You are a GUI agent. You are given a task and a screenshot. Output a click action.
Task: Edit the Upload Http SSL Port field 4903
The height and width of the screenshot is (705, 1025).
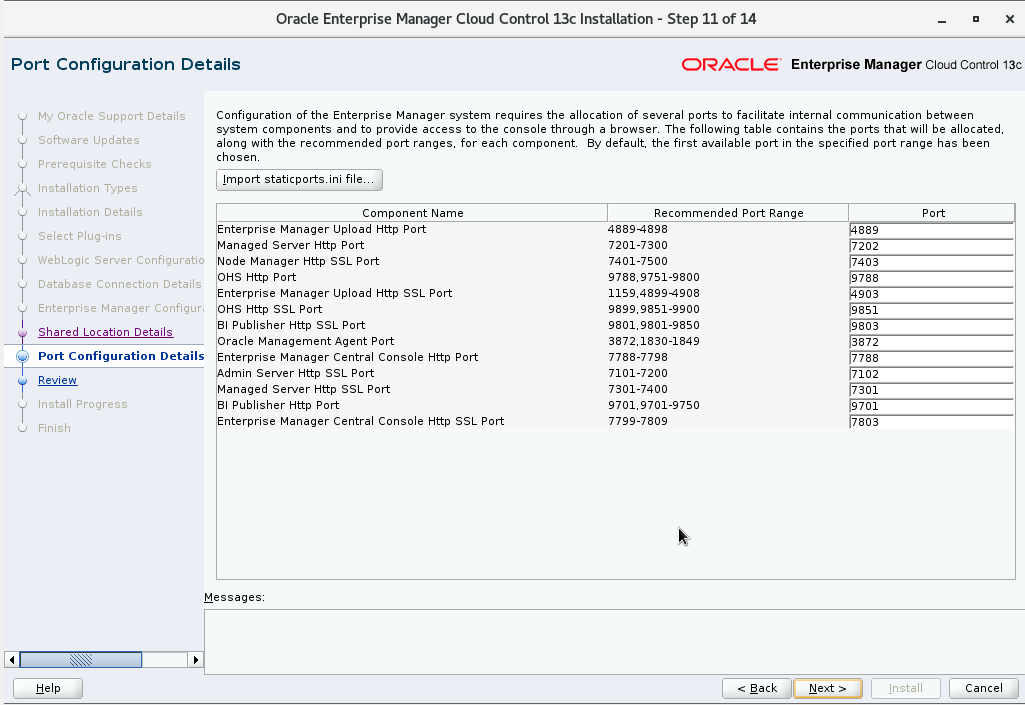tap(932, 294)
